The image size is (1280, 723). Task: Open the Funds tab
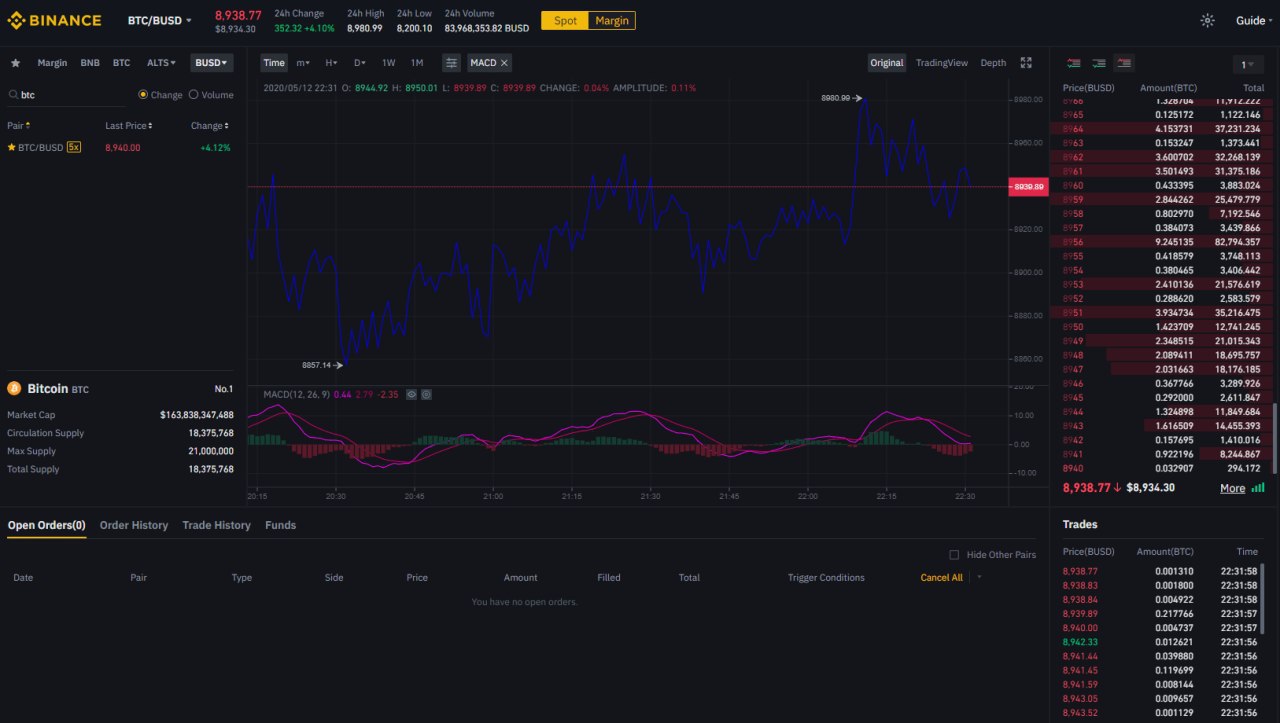[x=280, y=525]
